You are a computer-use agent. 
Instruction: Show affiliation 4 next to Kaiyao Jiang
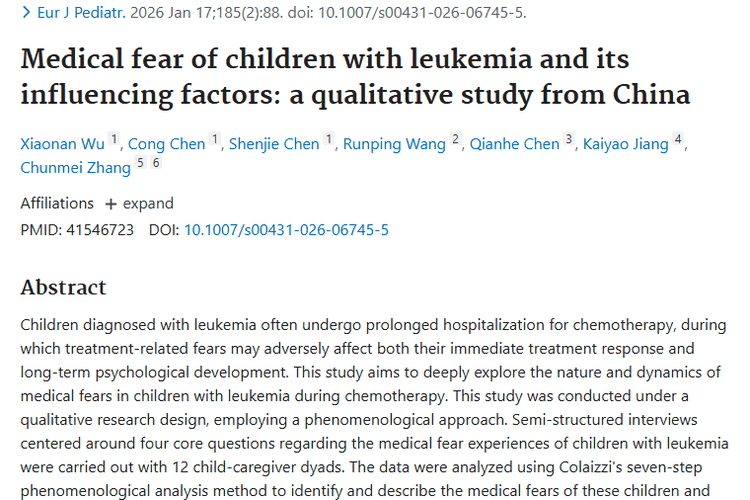coord(678,139)
